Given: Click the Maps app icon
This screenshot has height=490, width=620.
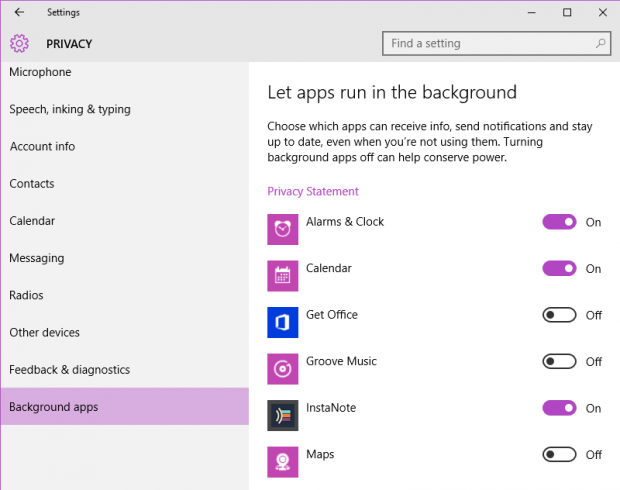Looking at the screenshot, I should [x=282, y=462].
